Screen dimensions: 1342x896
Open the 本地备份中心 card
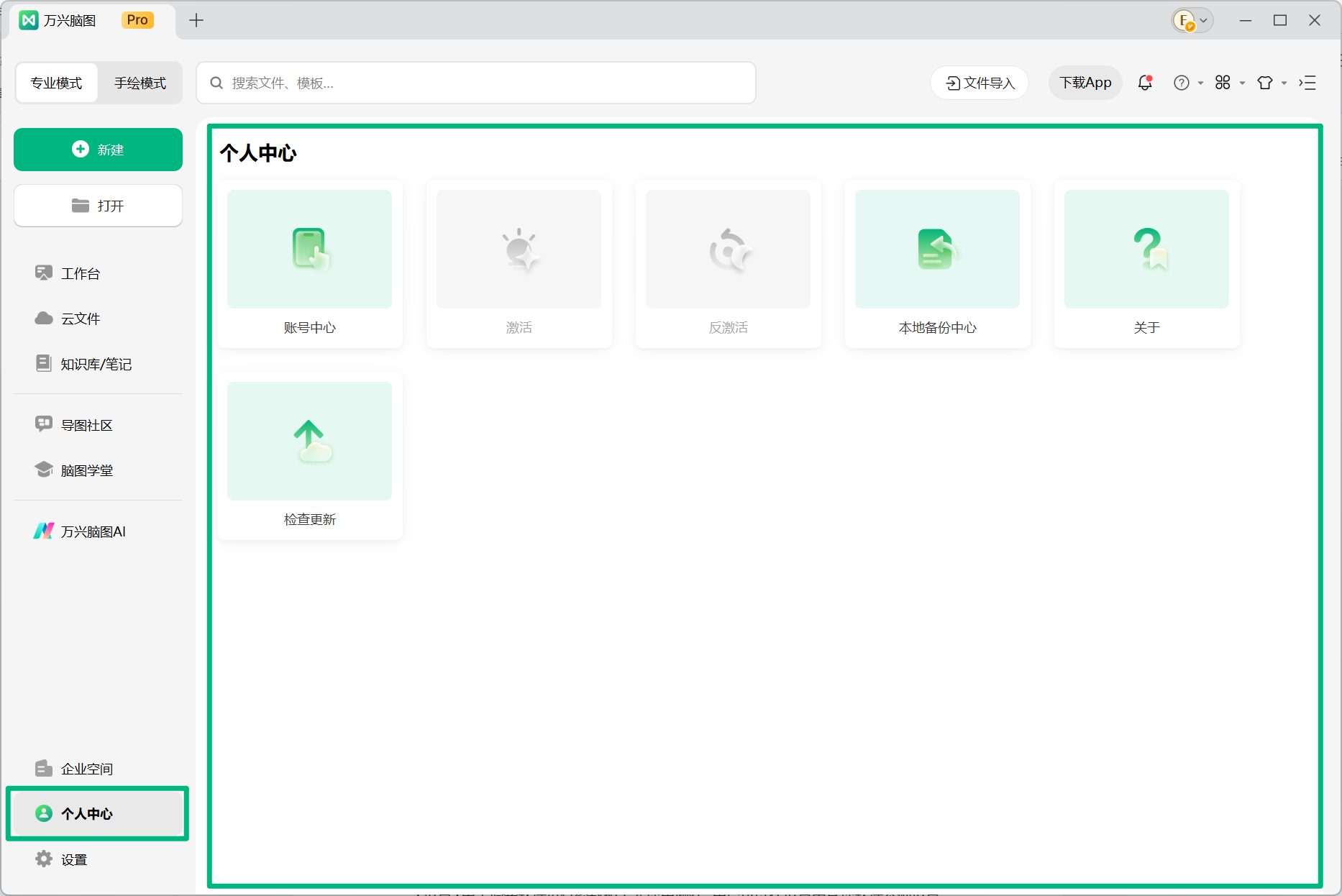[938, 264]
